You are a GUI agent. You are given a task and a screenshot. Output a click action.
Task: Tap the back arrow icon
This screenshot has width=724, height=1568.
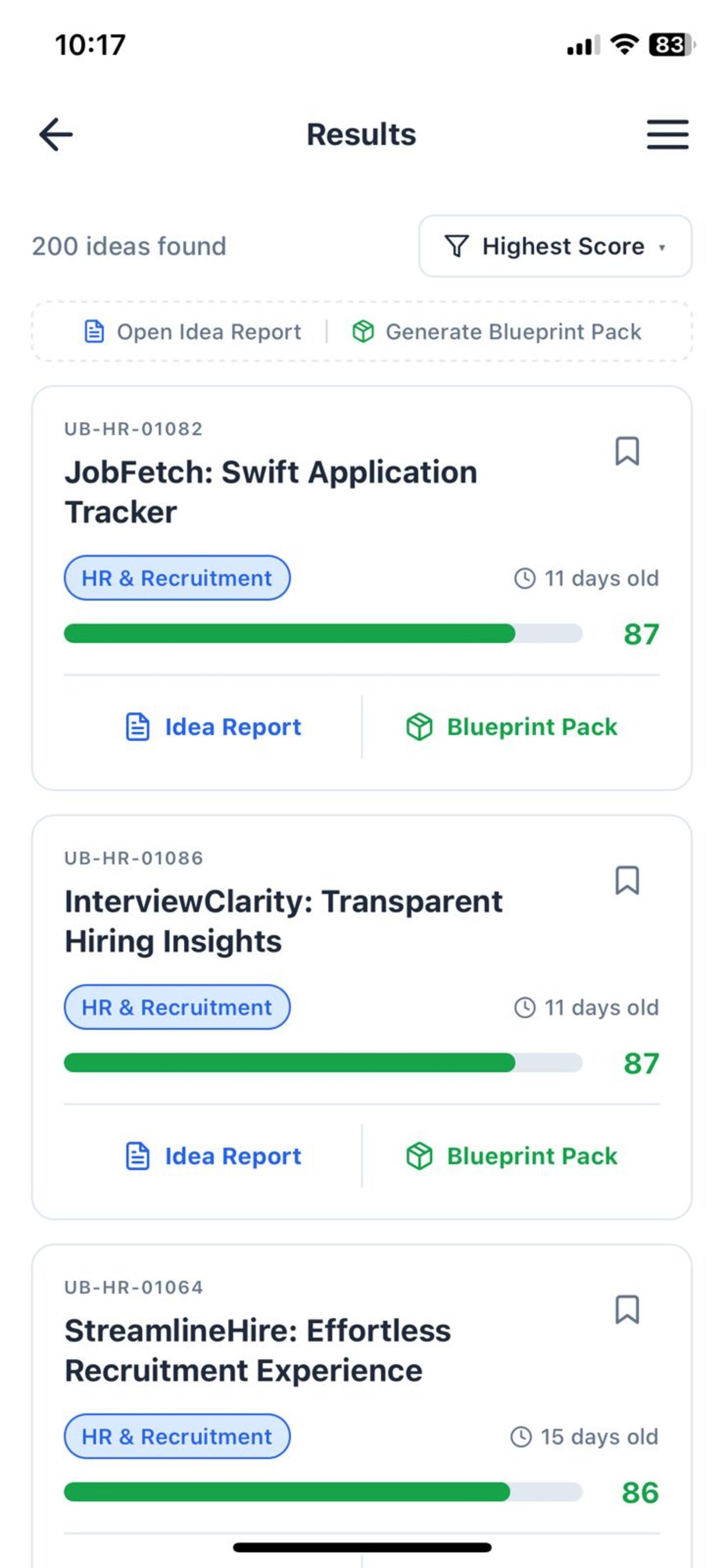[x=56, y=134]
